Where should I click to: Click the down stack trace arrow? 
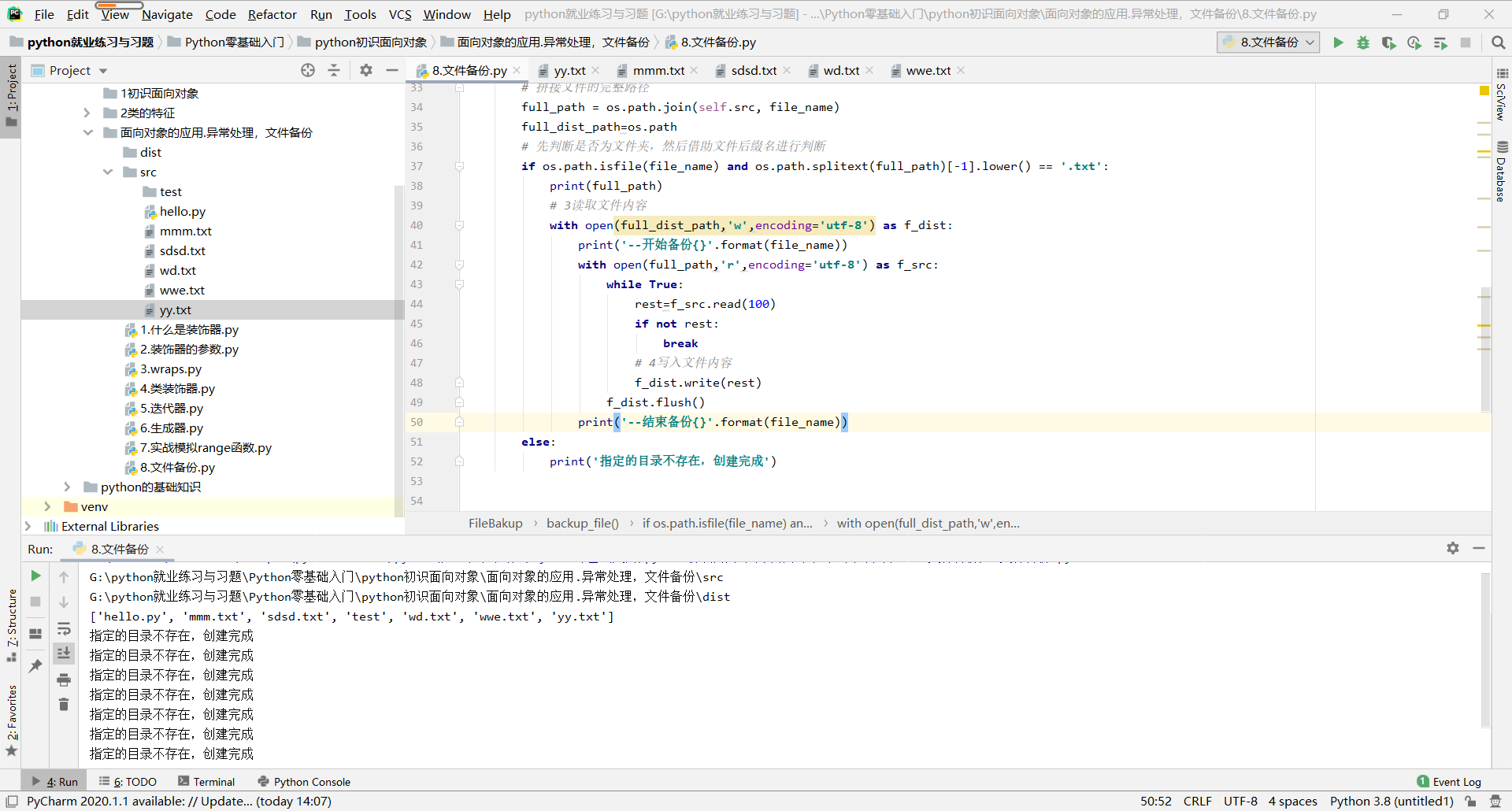[x=64, y=602]
